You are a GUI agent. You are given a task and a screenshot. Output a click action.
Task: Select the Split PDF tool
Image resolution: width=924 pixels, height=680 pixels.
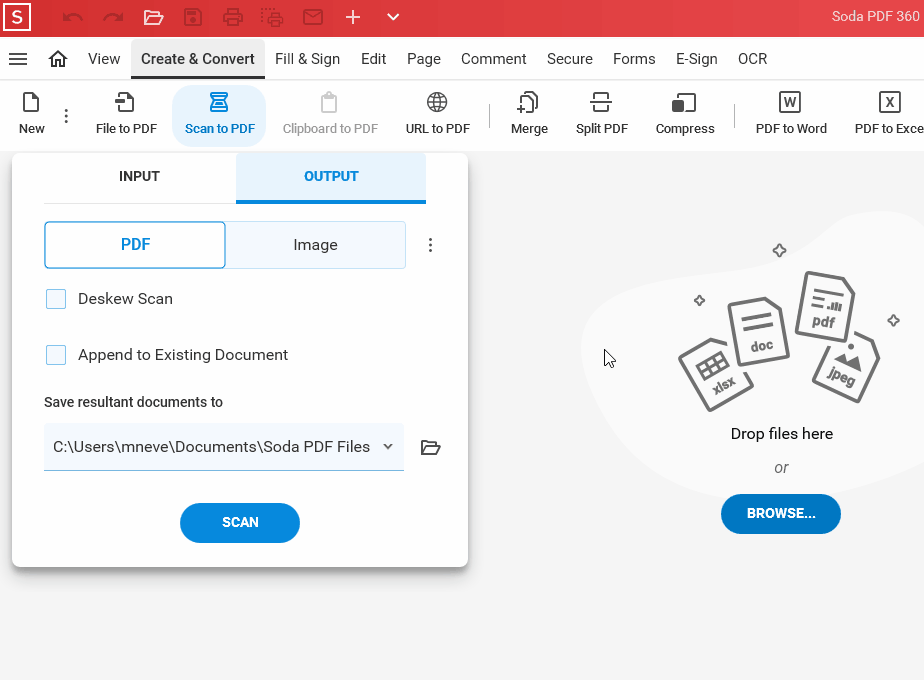coord(602,114)
